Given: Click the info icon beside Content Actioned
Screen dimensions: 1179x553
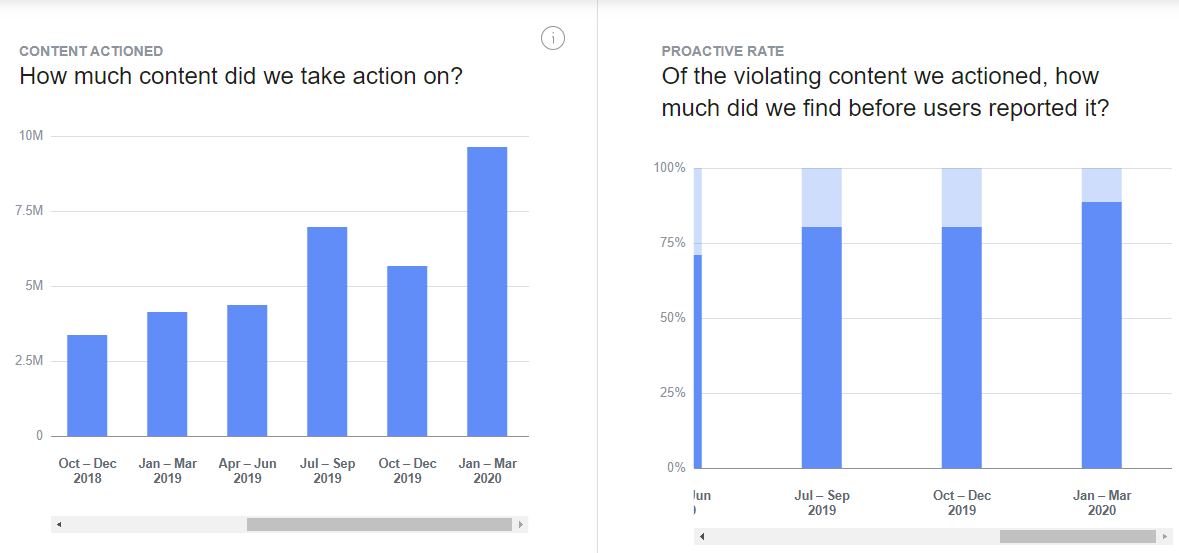Looking at the screenshot, I should pos(553,38).
